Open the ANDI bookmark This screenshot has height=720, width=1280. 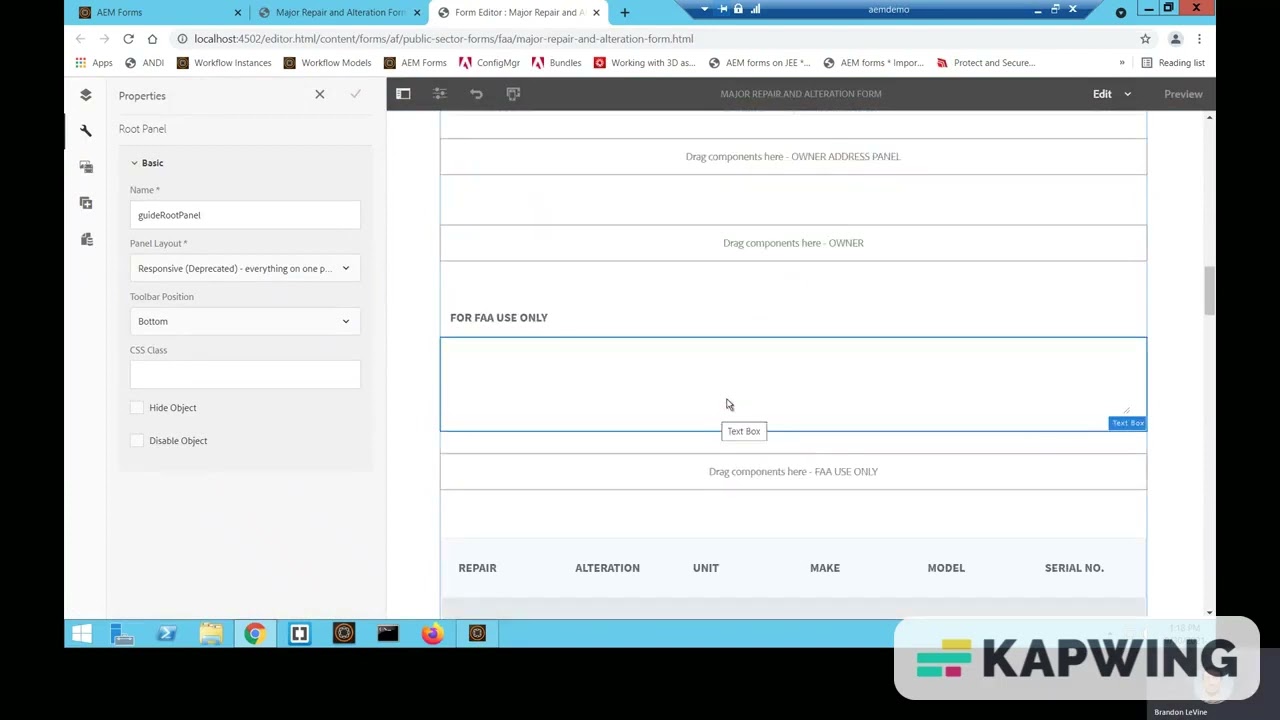tap(144, 62)
